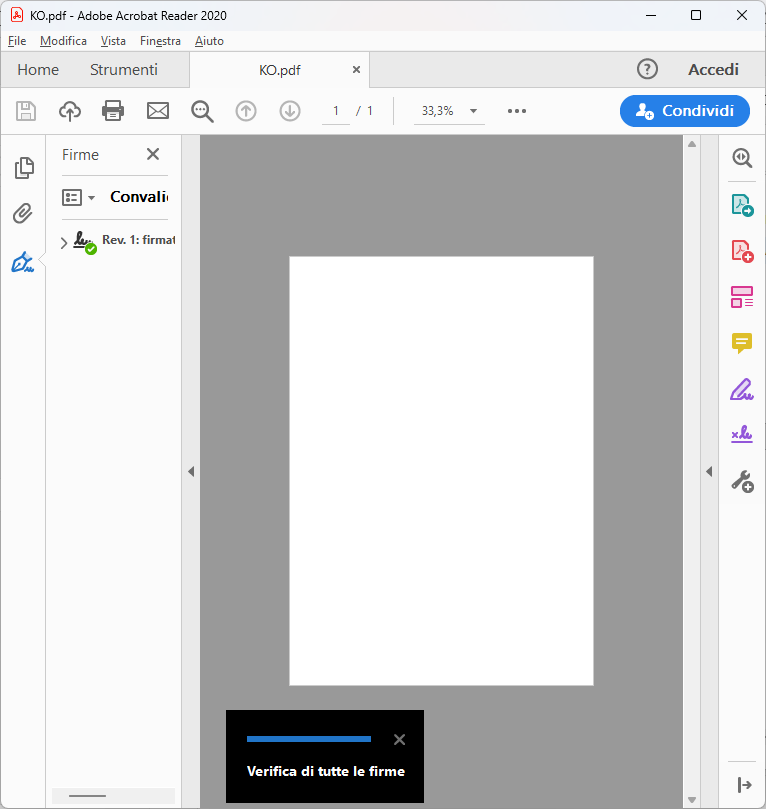Open the Modifica menu
The height and width of the screenshot is (809, 766).
coord(63,41)
